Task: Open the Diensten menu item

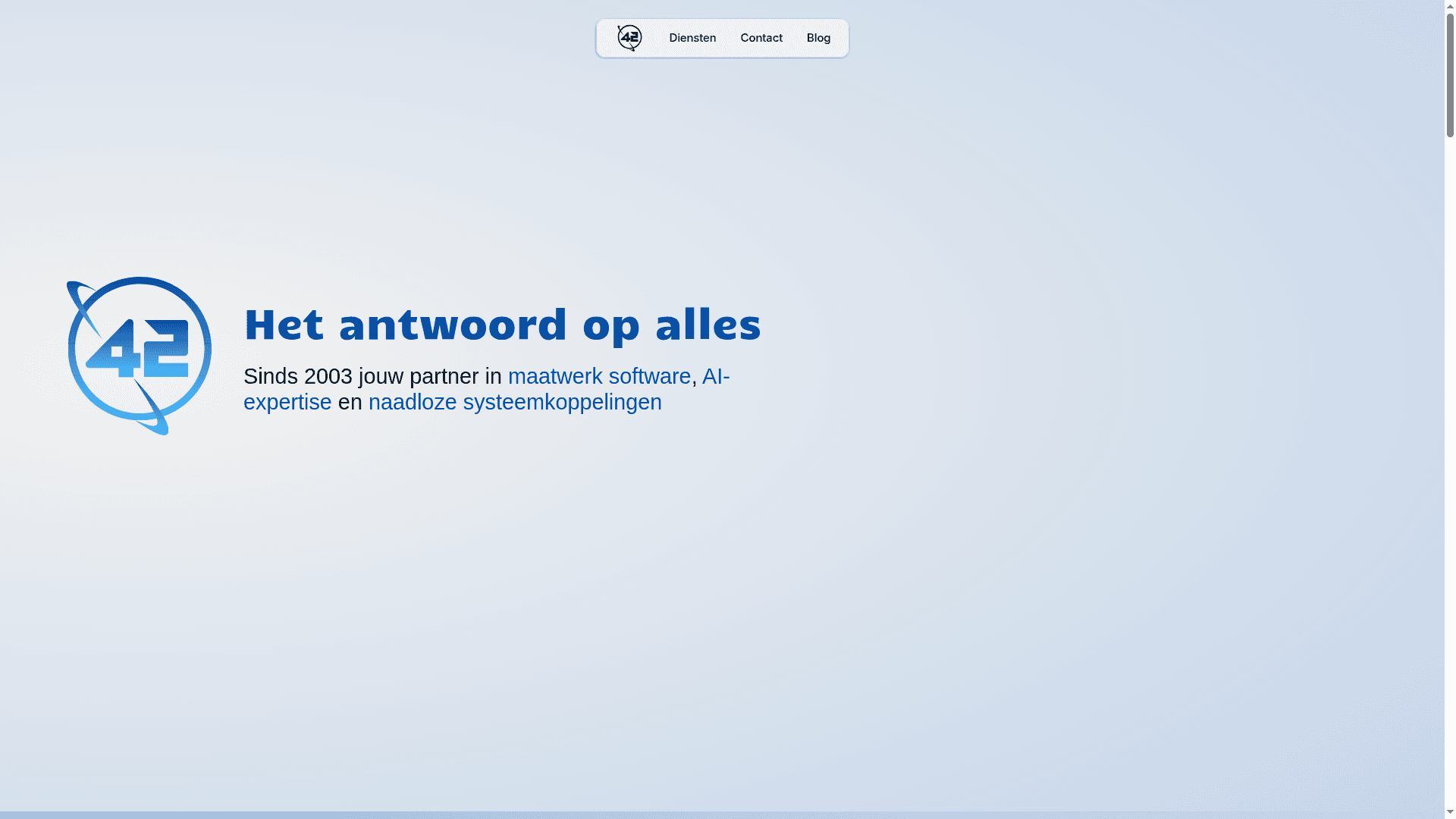Action: (x=692, y=37)
